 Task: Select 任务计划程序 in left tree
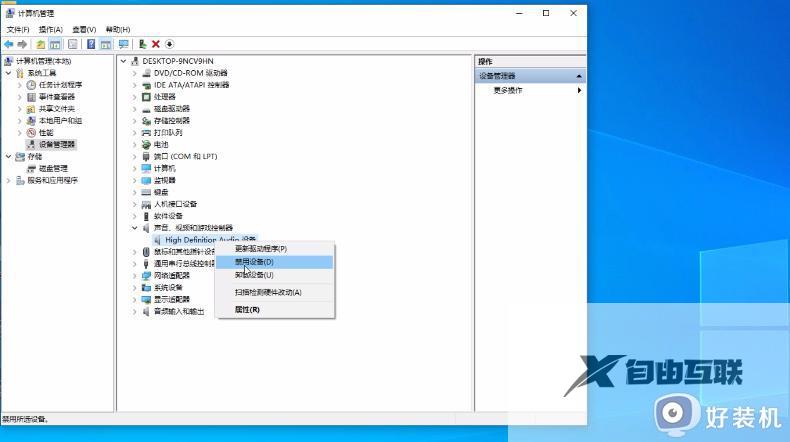[60, 85]
